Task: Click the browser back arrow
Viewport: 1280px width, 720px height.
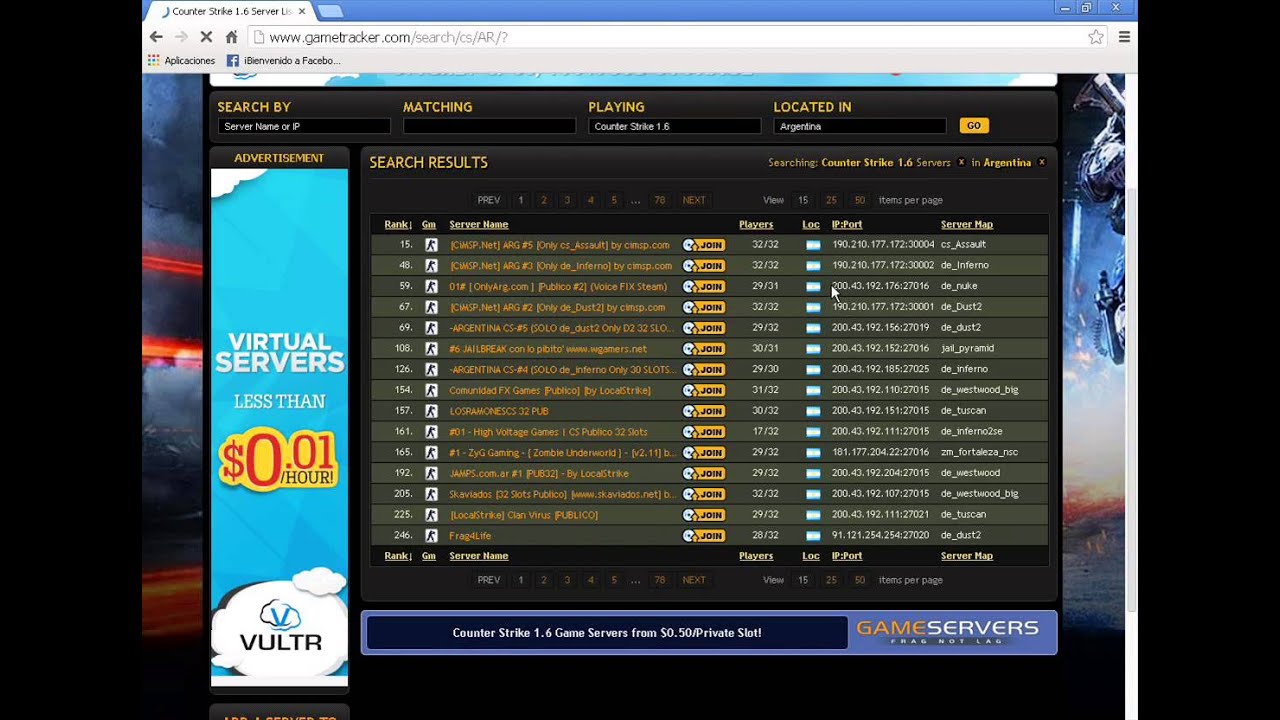Action: (156, 37)
